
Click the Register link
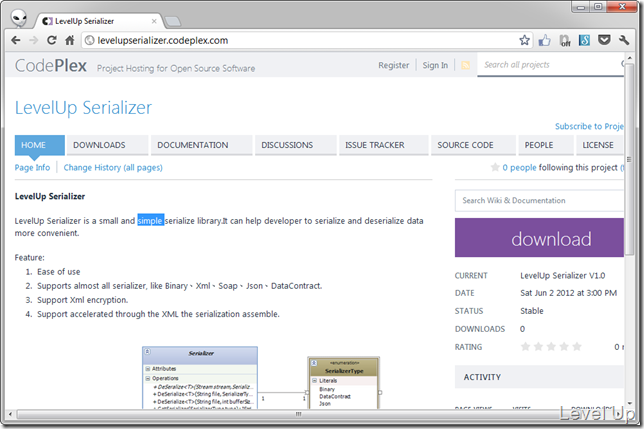[393, 65]
